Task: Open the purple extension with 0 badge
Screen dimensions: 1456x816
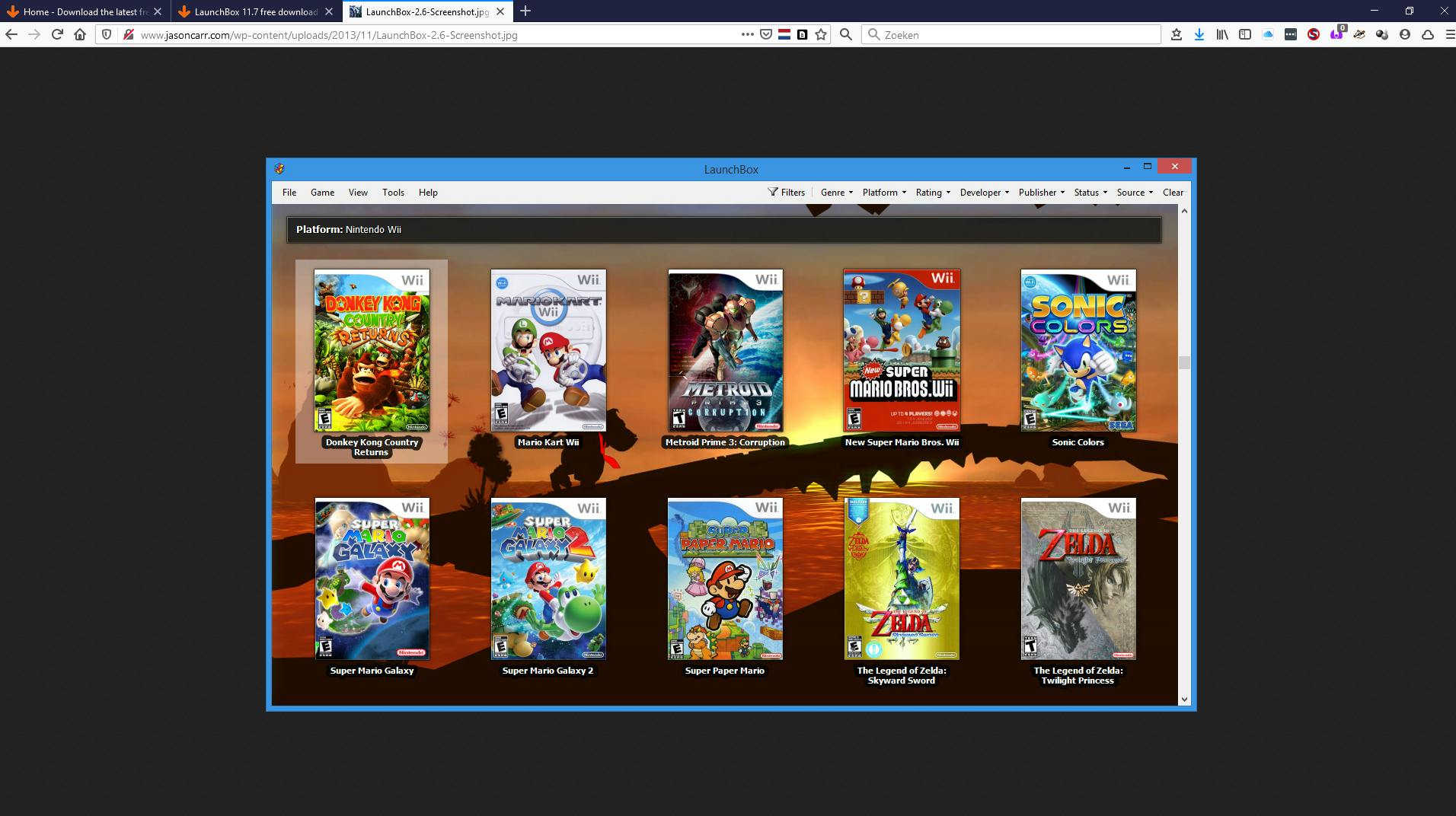Action: click(1336, 34)
